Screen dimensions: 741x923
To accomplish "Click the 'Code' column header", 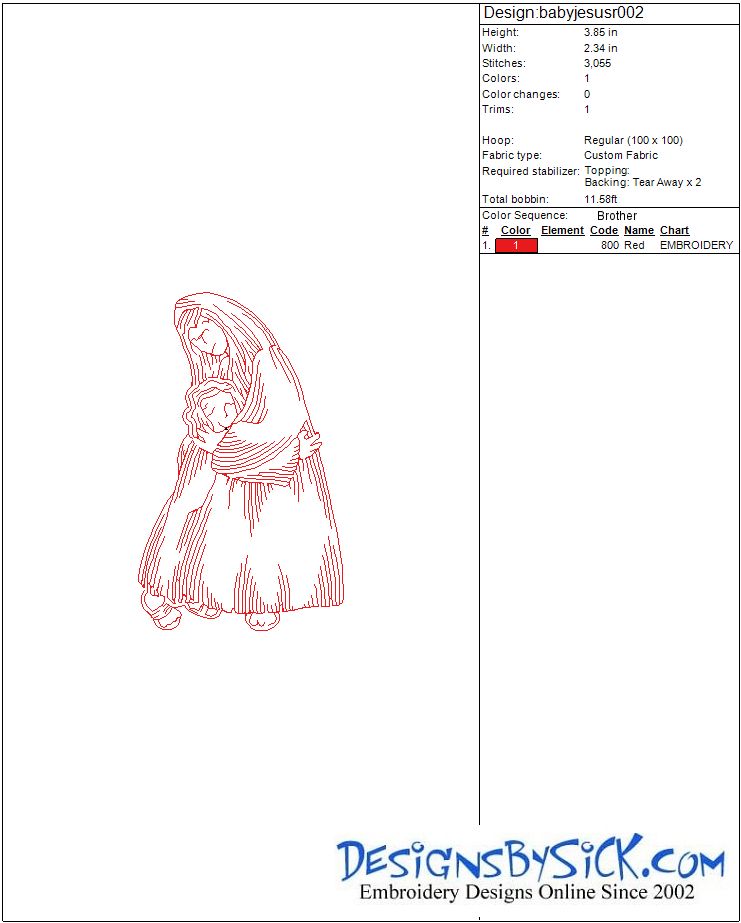I will [604, 230].
